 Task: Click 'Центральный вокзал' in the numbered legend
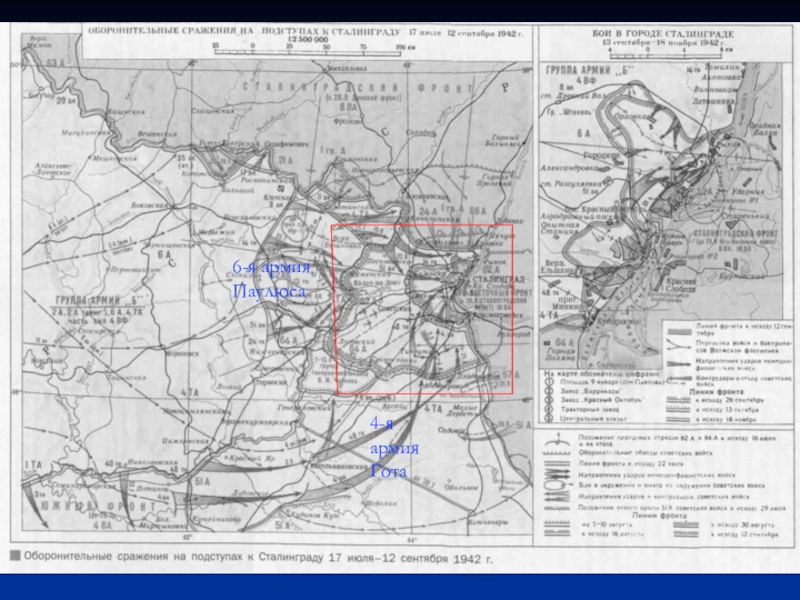coord(594,418)
